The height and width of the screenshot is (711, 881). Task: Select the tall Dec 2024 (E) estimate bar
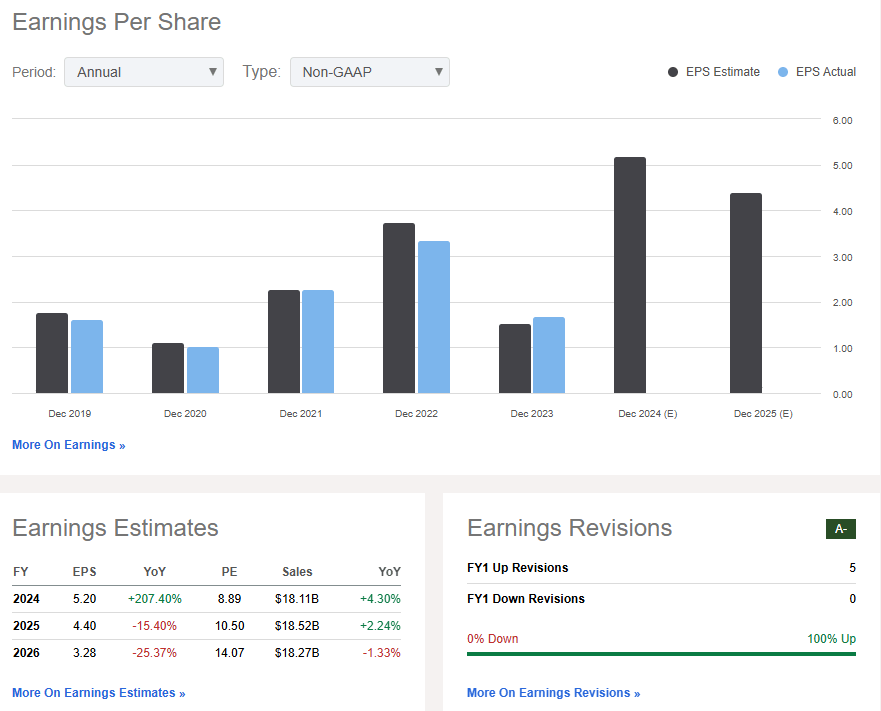tap(629, 275)
